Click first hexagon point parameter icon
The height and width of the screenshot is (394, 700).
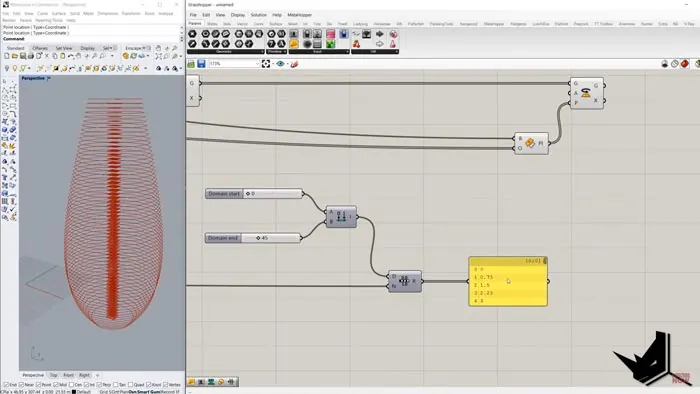pyautogui.click(x=192, y=34)
